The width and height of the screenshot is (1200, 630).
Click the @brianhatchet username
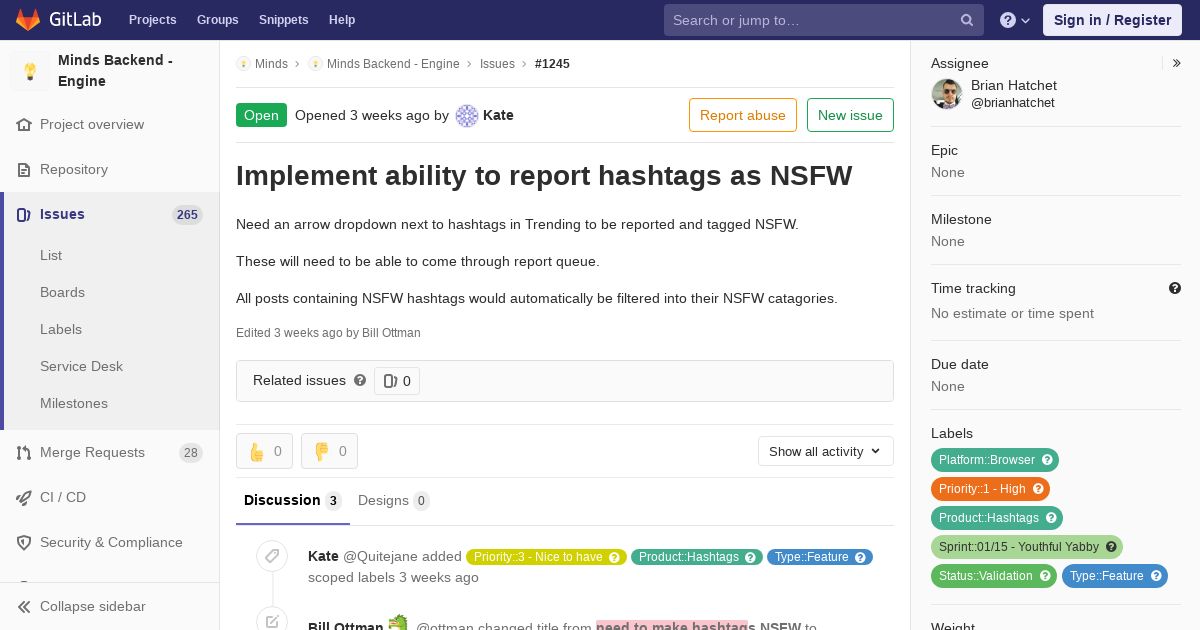click(x=1013, y=103)
